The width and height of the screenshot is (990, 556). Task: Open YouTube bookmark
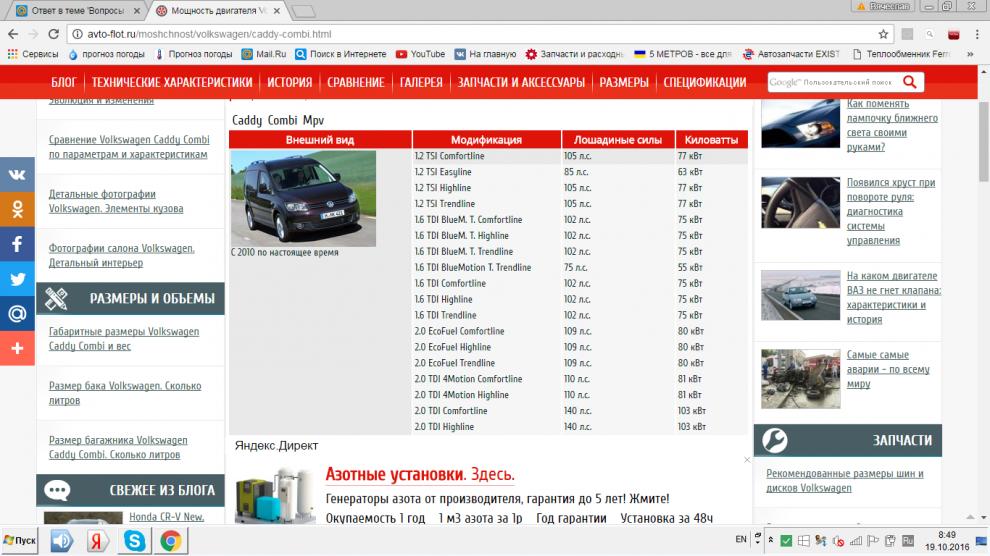click(x=420, y=54)
